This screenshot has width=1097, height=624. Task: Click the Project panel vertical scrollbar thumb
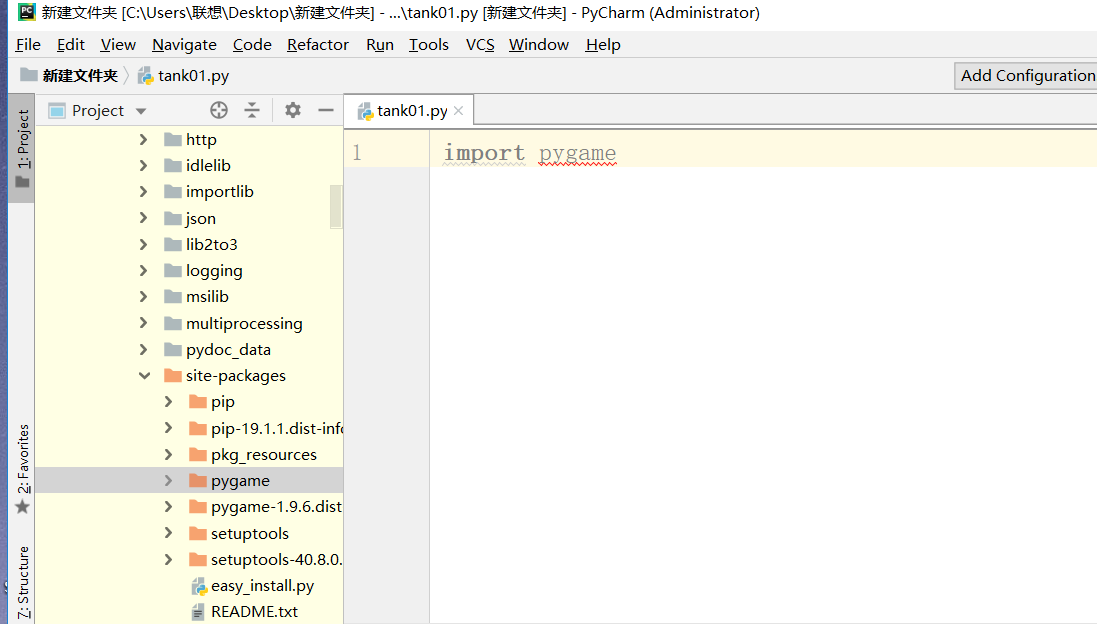point(336,206)
